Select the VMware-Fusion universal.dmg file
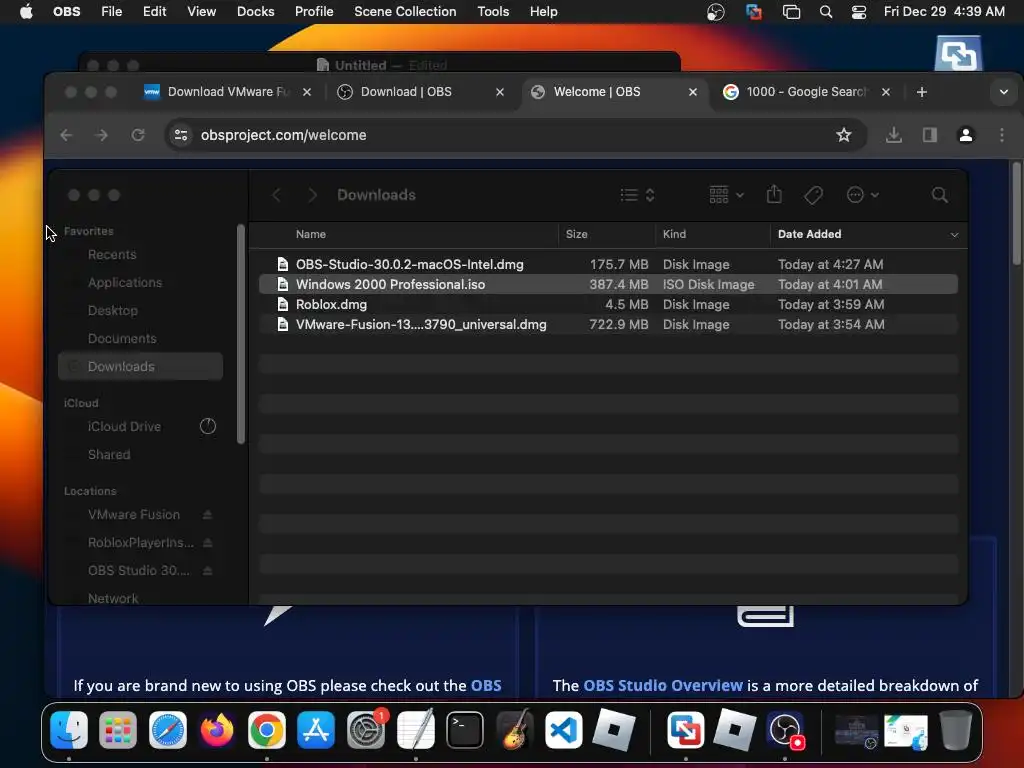 coord(608,325)
